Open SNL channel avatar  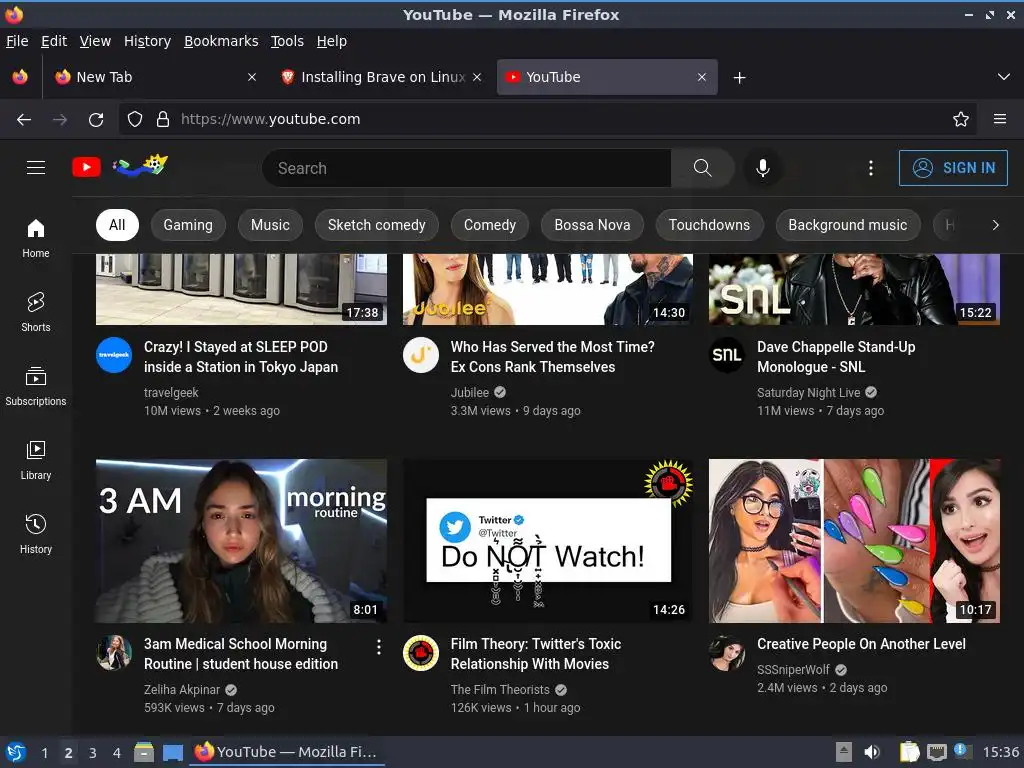[727, 355]
